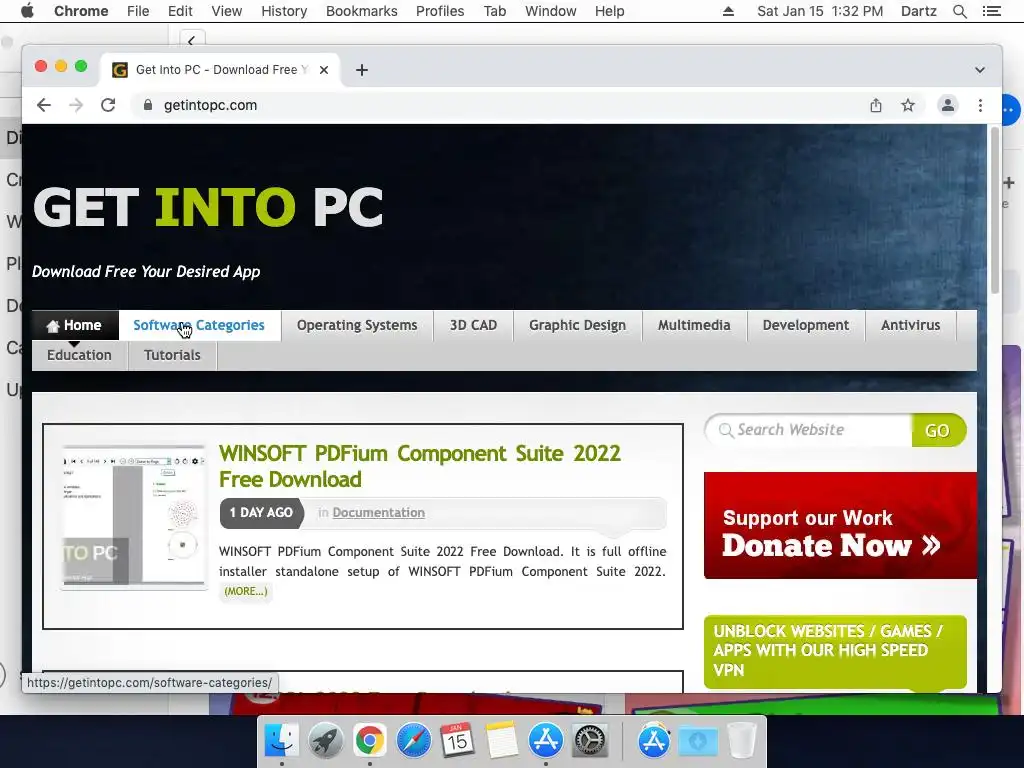Open Finder from the Dock
Screen dimensions: 1024x768
(281, 740)
